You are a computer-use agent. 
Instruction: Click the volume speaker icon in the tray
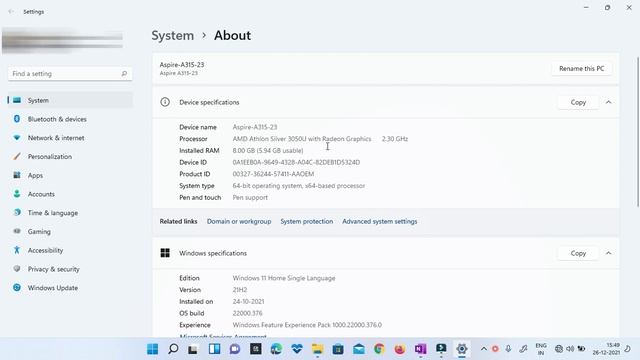pyautogui.click(x=570, y=349)
